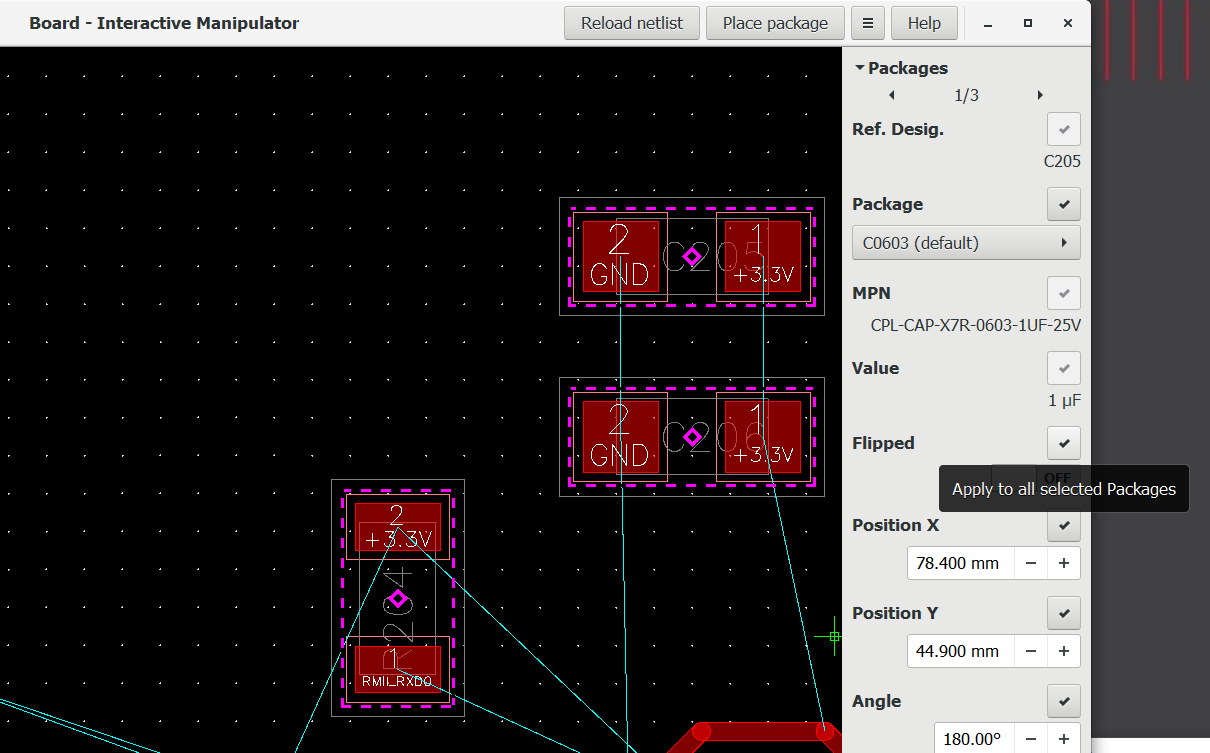Select C205 origin diamond marker

click(692, 257)
